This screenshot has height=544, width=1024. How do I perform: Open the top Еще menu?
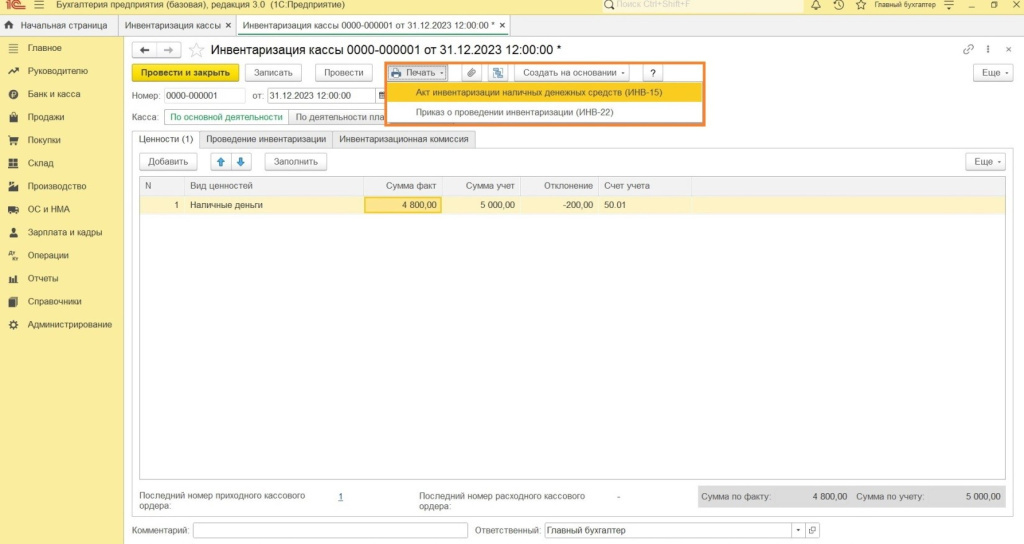tap(993, 72)
